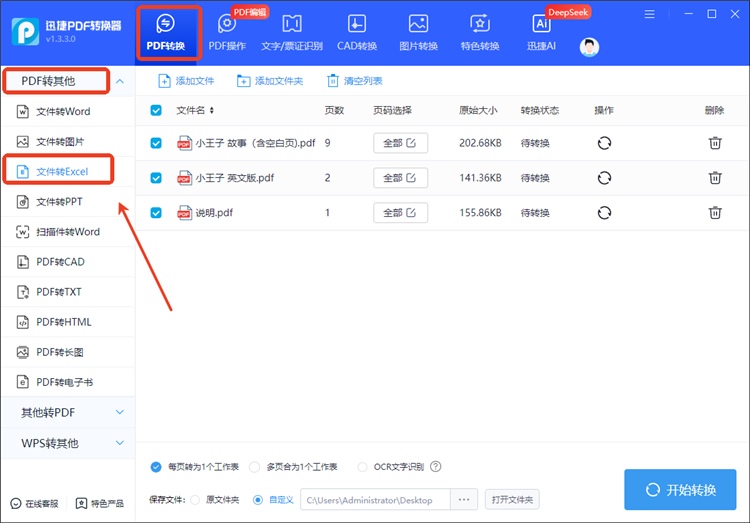The image size is (750, 523).
Task: Browse folder with the ··· button
Action: (463, 500)
